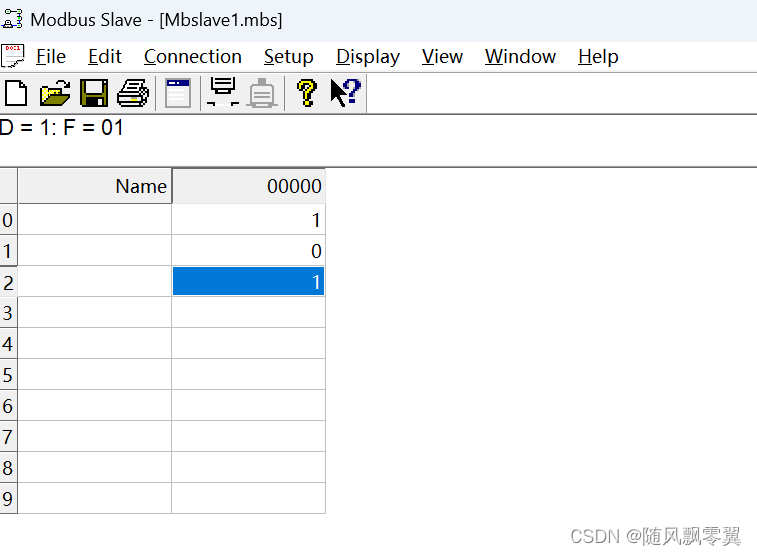Open the File menu
Image resolution: width=757 pixels, height=556 pixels.
coord(51,56)
